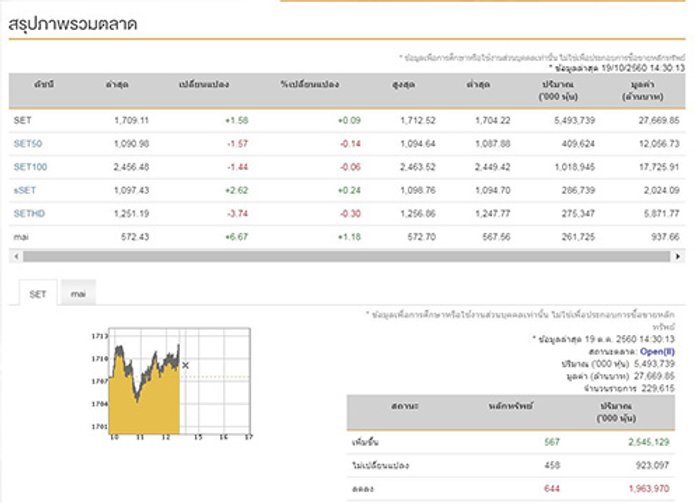This screenshot has width=700, height=504.
Task: Select transaction count 229,615
Action: [658, 388]
